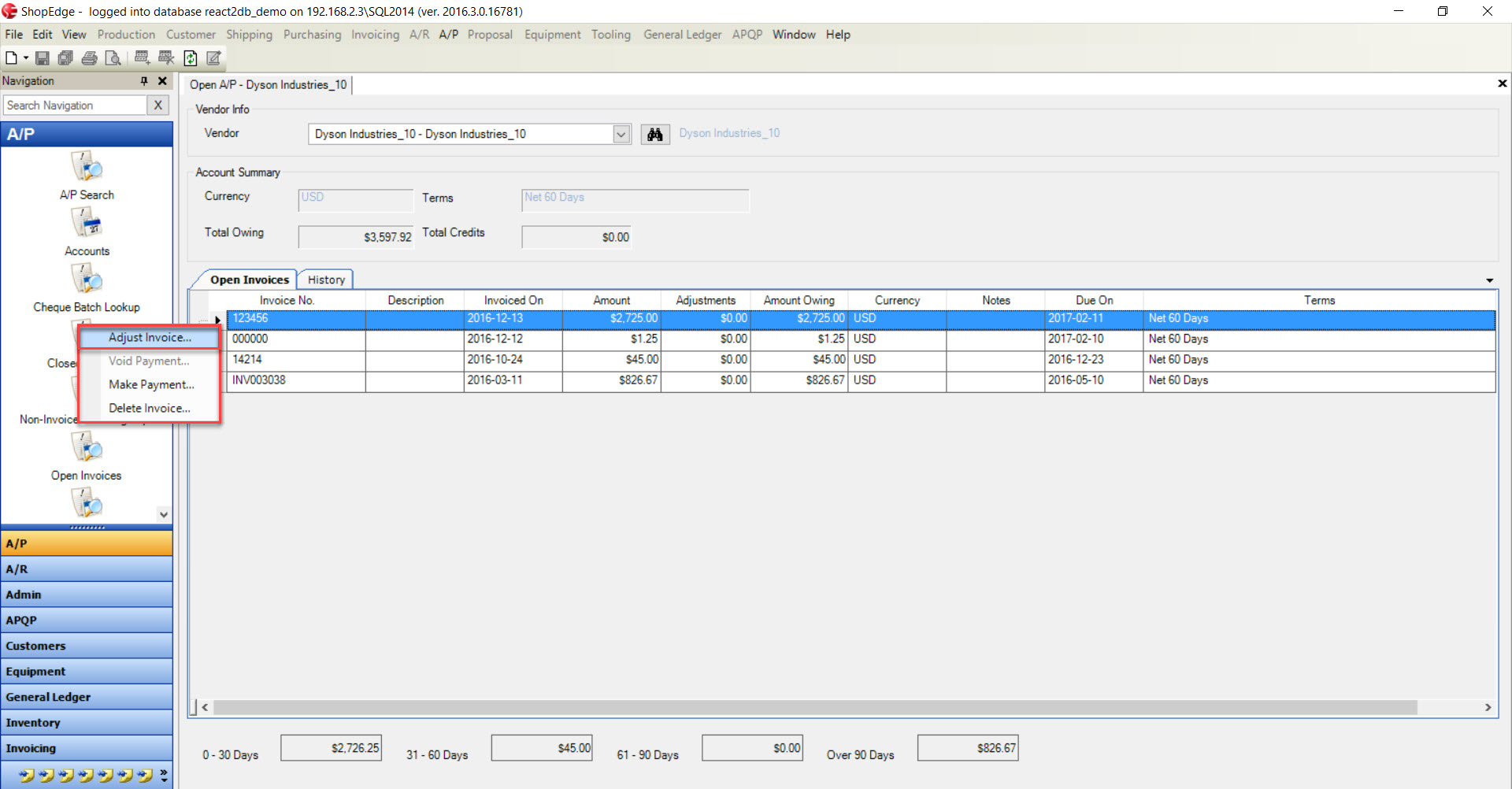The height and width of the screenshot is (789, 1512).
Task: Select the Inventory navigation section
Action: [87, 722]
